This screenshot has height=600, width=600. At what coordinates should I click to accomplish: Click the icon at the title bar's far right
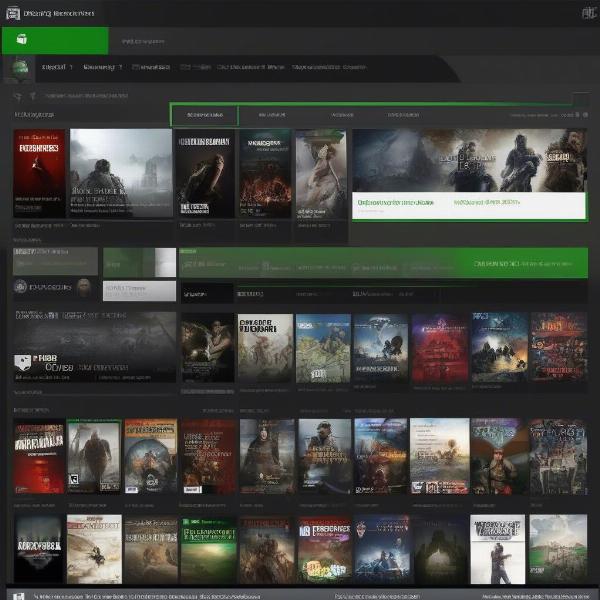tap(589, 13)
